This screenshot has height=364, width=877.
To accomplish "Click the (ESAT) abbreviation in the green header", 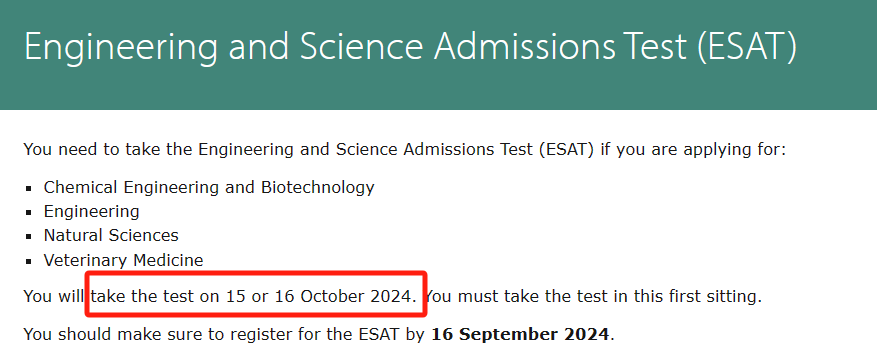I will point(747,48).
